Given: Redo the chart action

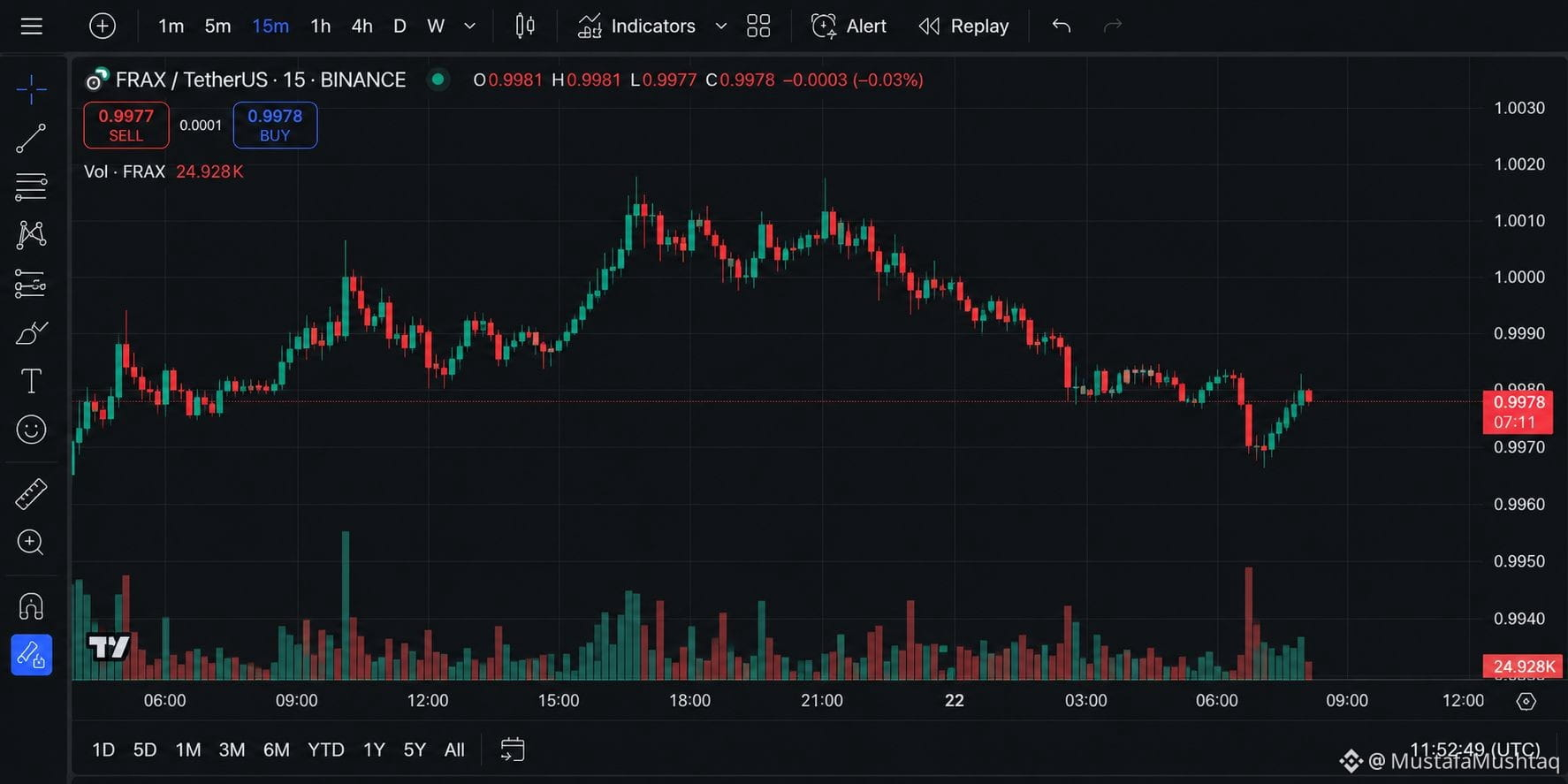Looking at the screenshot, I should pos(1113,26).
